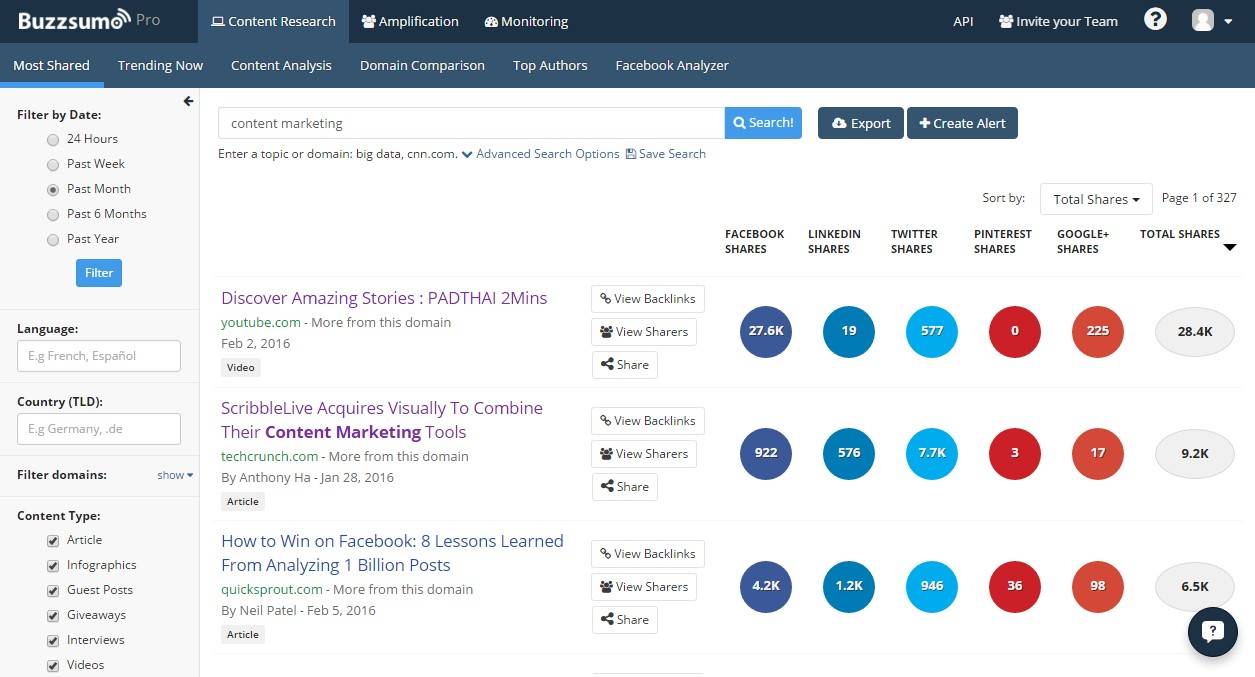Click the sort arrow under Total Shares column
Image resolution: width=1255 pixels, height=677 pixels.
[1230, 247]
